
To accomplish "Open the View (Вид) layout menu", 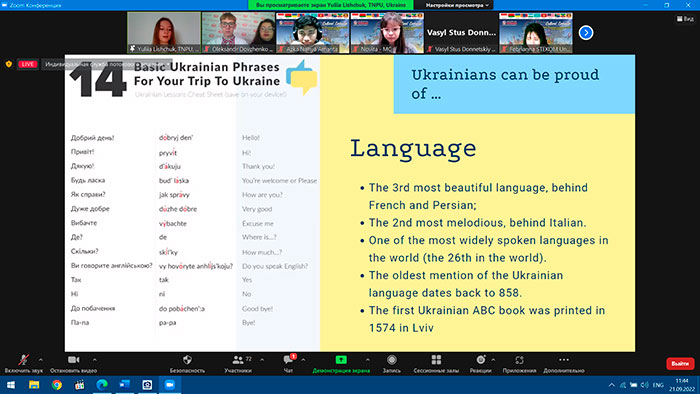I will point(685,19).
